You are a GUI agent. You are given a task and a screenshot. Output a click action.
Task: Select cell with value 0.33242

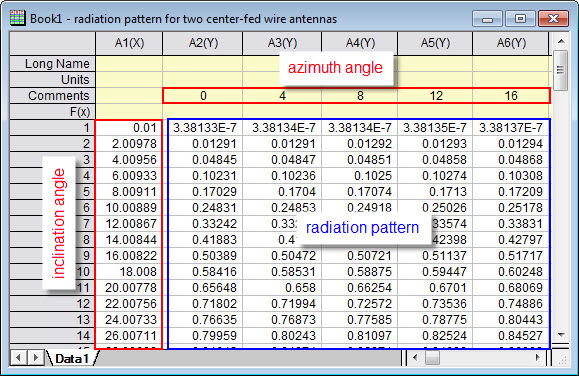(203, 224)
